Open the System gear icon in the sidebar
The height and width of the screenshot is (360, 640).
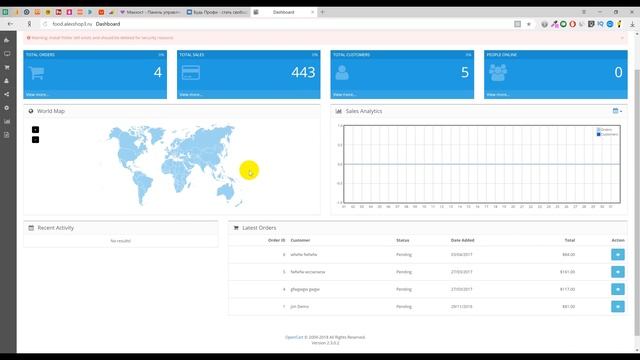pyautogui.click(x=7, y=108)
